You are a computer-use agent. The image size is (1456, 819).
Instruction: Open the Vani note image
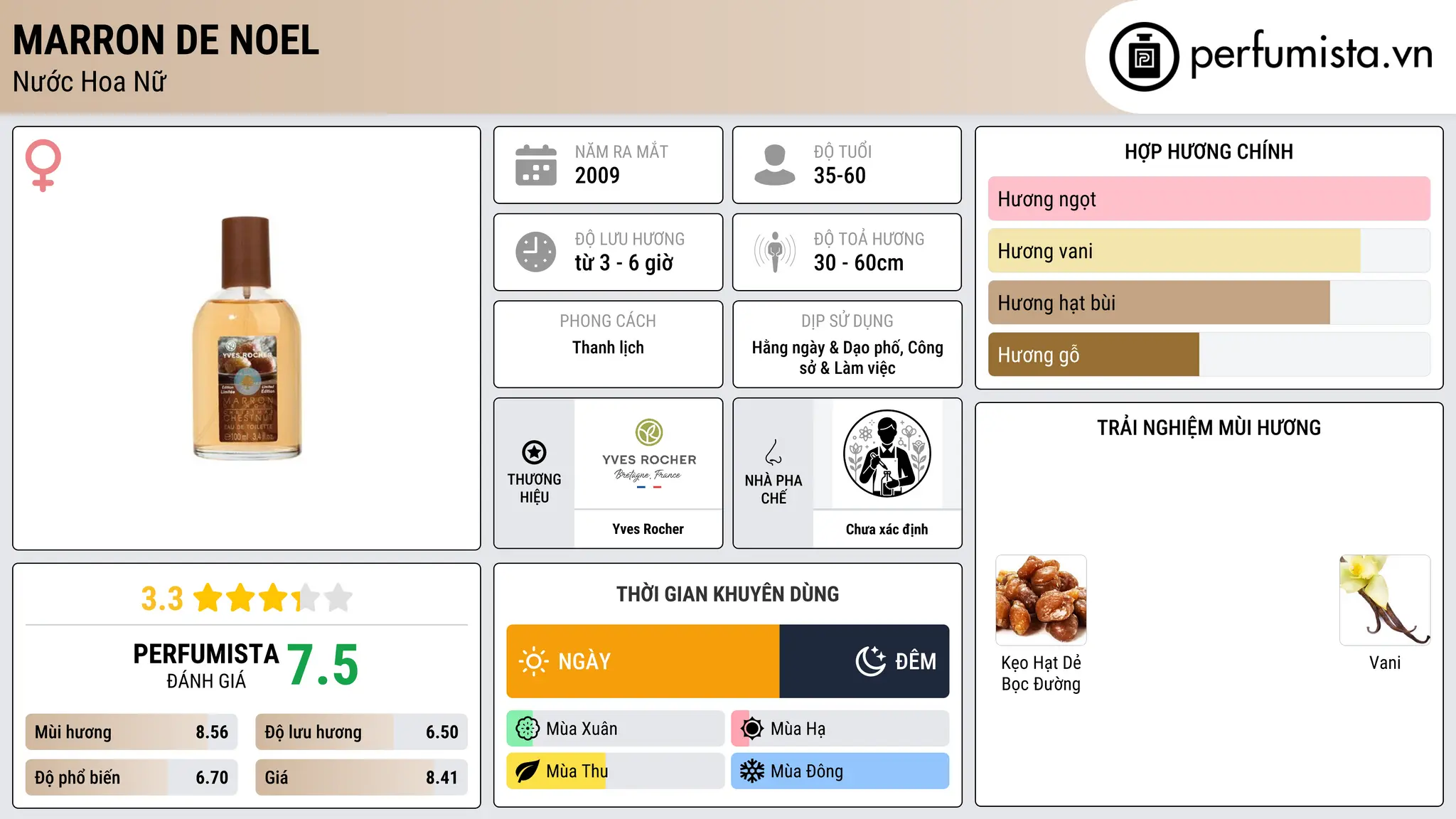[x=1385, y=600]
